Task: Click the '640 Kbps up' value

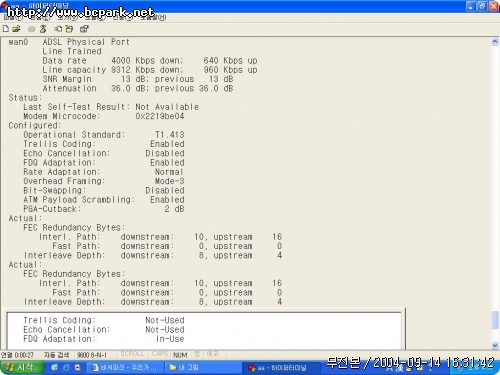Action: click(x=231, y=61)
